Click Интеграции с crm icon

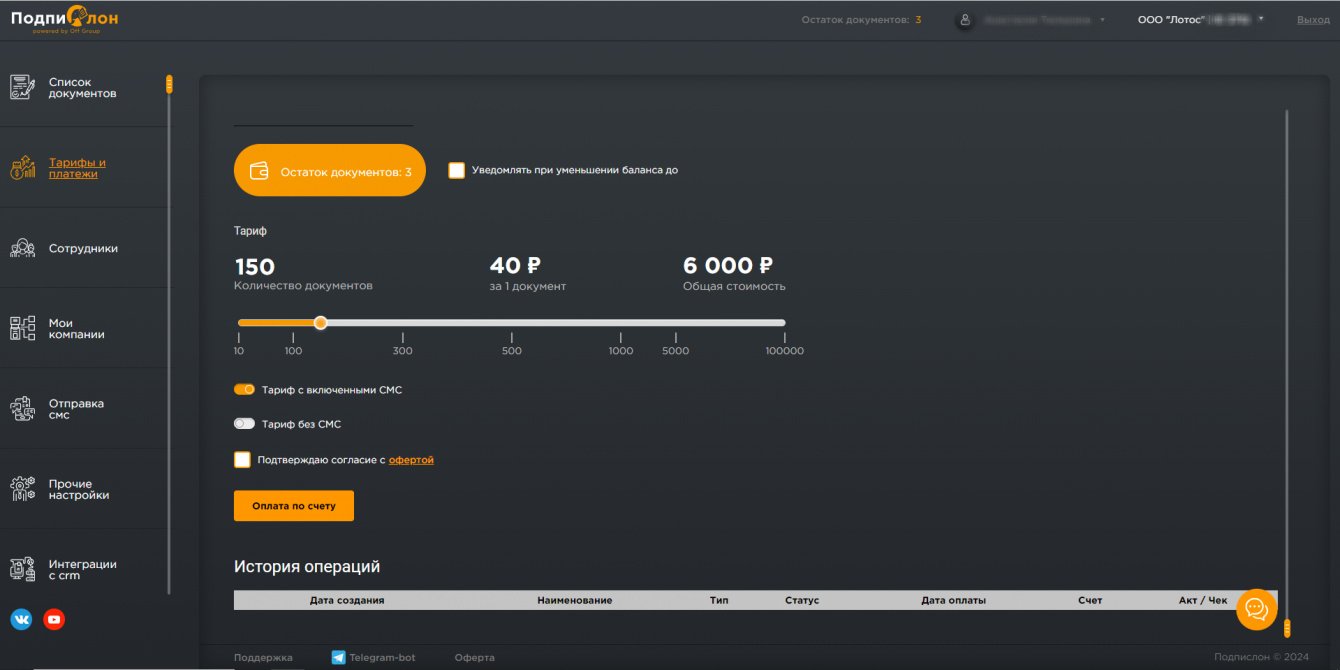22,569
